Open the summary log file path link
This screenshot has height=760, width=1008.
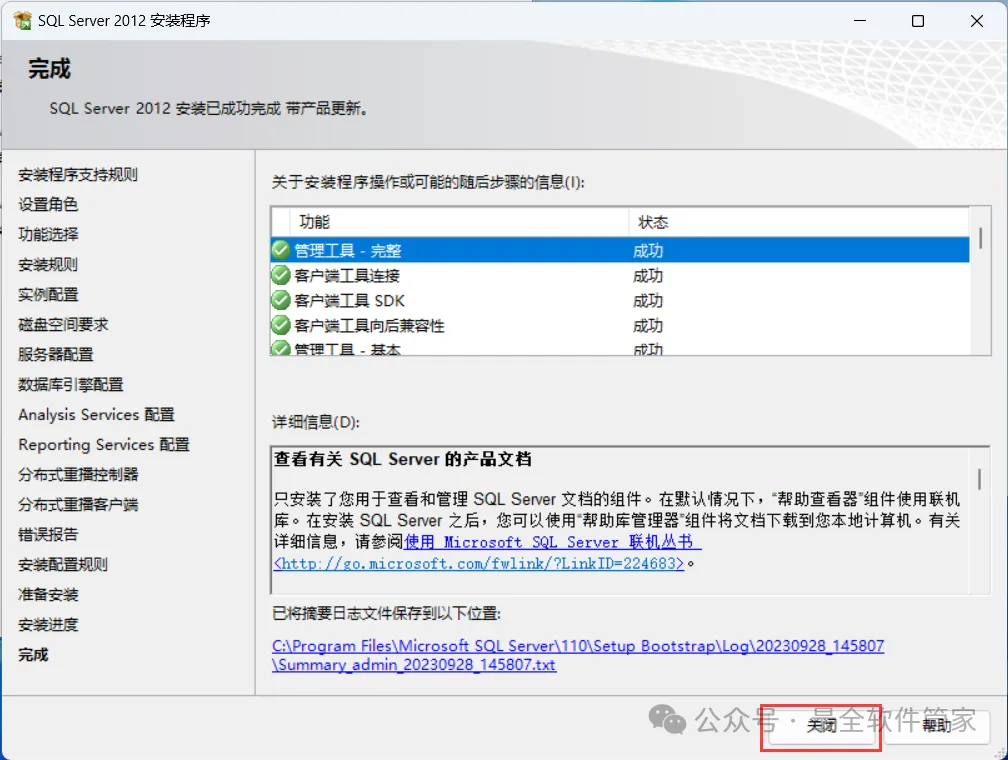coord(578,655)
